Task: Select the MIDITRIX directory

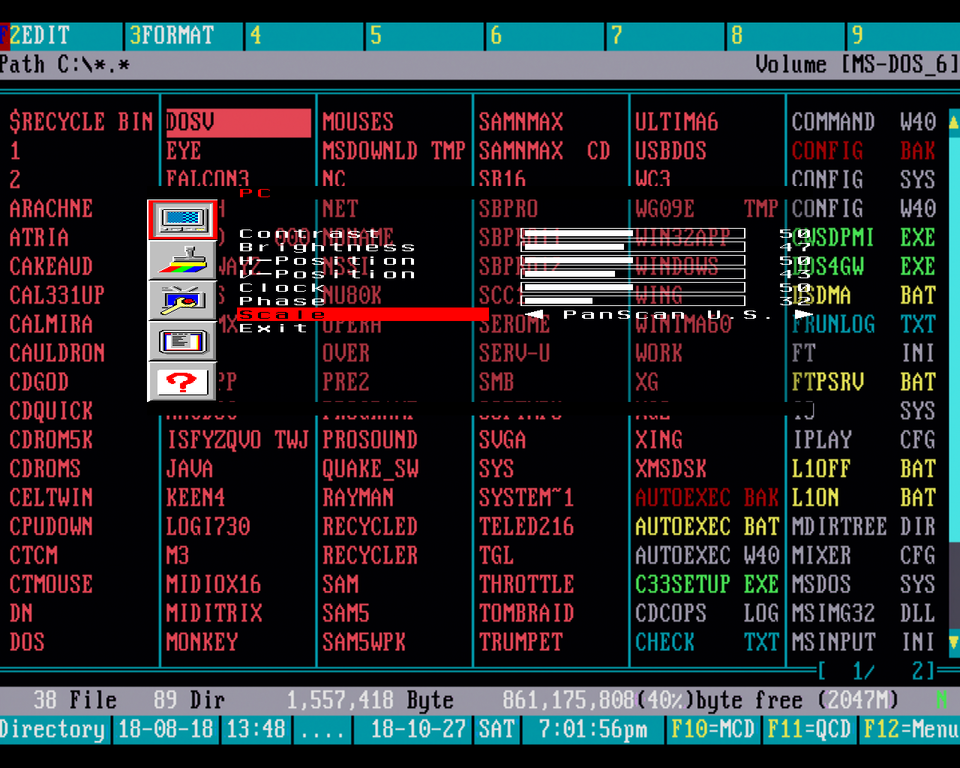Action: coord(214,613)
